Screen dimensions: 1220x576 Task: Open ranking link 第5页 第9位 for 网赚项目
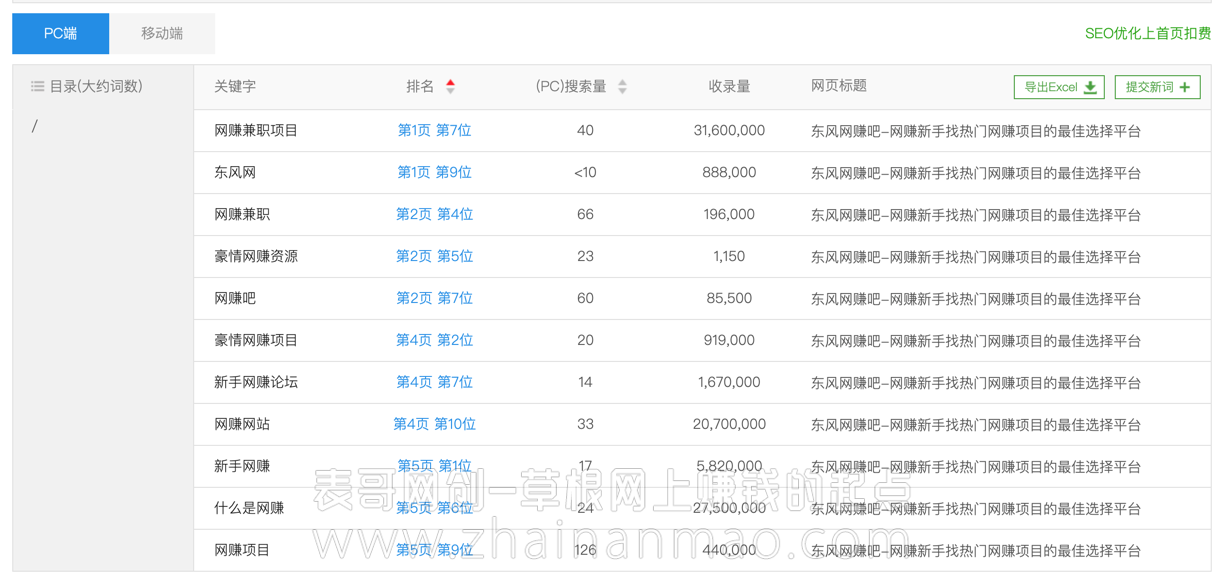click(434, 550)
